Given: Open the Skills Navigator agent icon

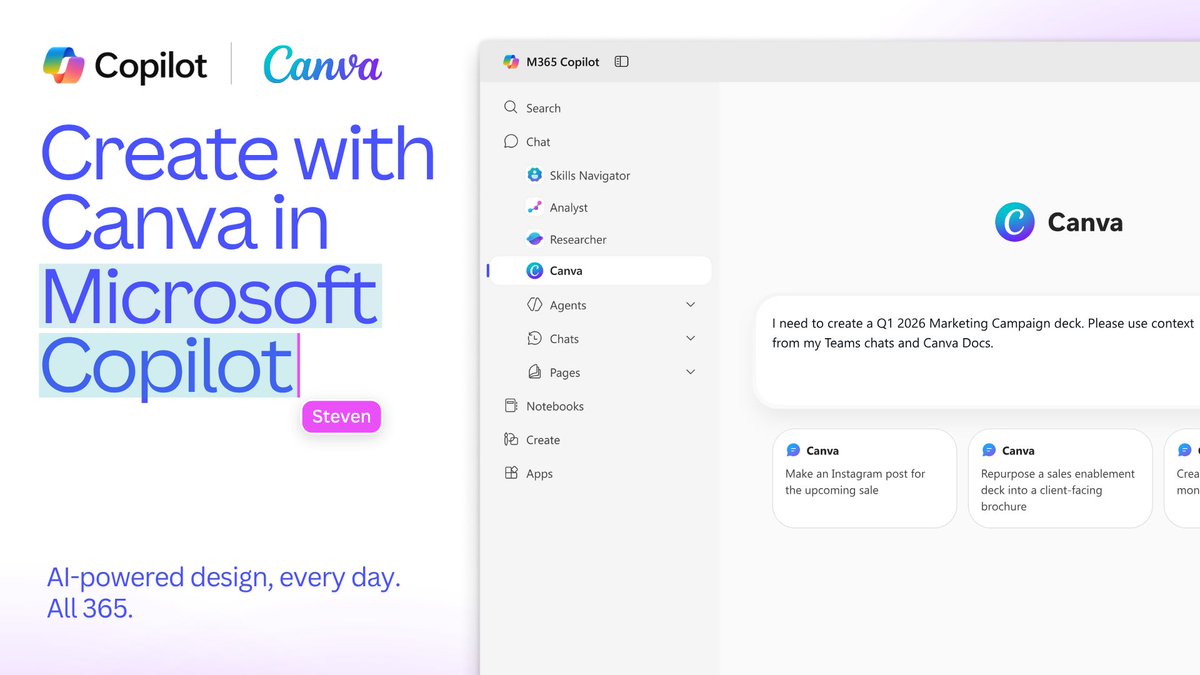Looking at the screenshot, I should tap(534, 175).
